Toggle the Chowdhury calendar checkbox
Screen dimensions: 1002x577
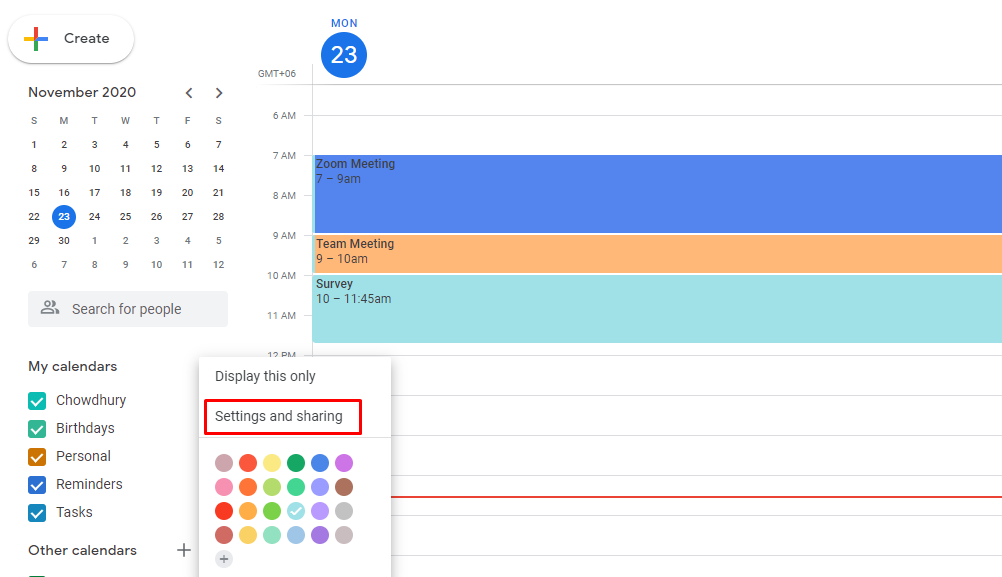pos(37,401)
